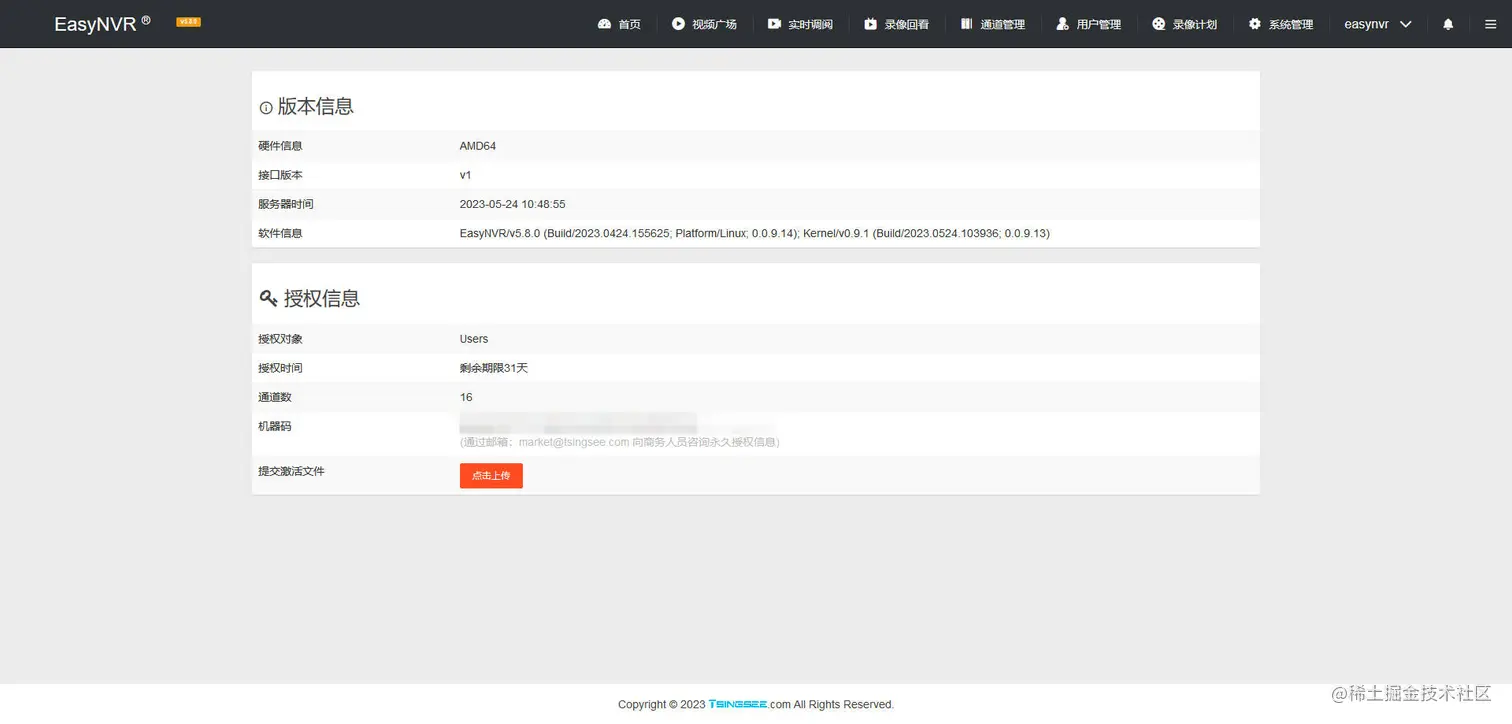
Task: Click the 录像回看 playback icon
Action: 870,24
